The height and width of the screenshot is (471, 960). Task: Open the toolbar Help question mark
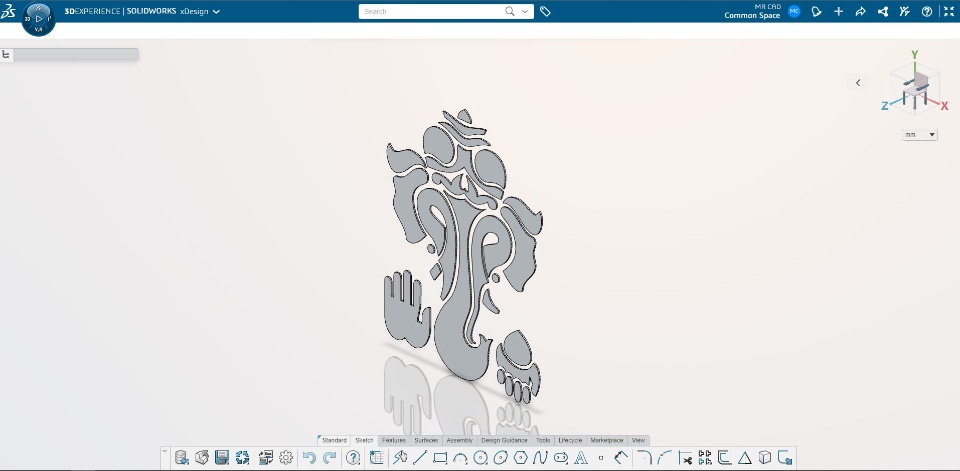tap(353, 458)
